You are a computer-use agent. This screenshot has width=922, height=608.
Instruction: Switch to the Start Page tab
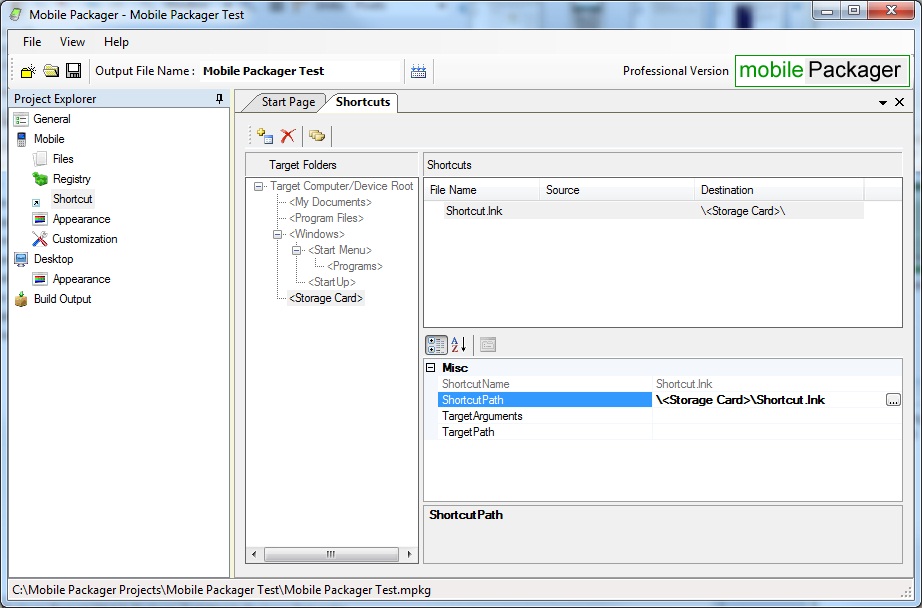pyautogui.click(x=288, y=102)
